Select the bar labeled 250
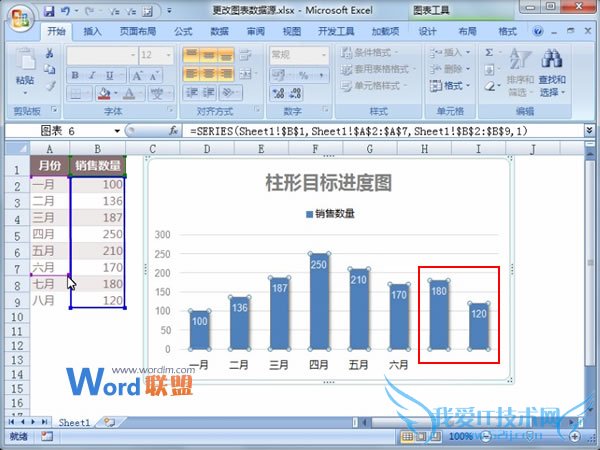The height and width of the screenshot is (450, 600). (319, 301)
